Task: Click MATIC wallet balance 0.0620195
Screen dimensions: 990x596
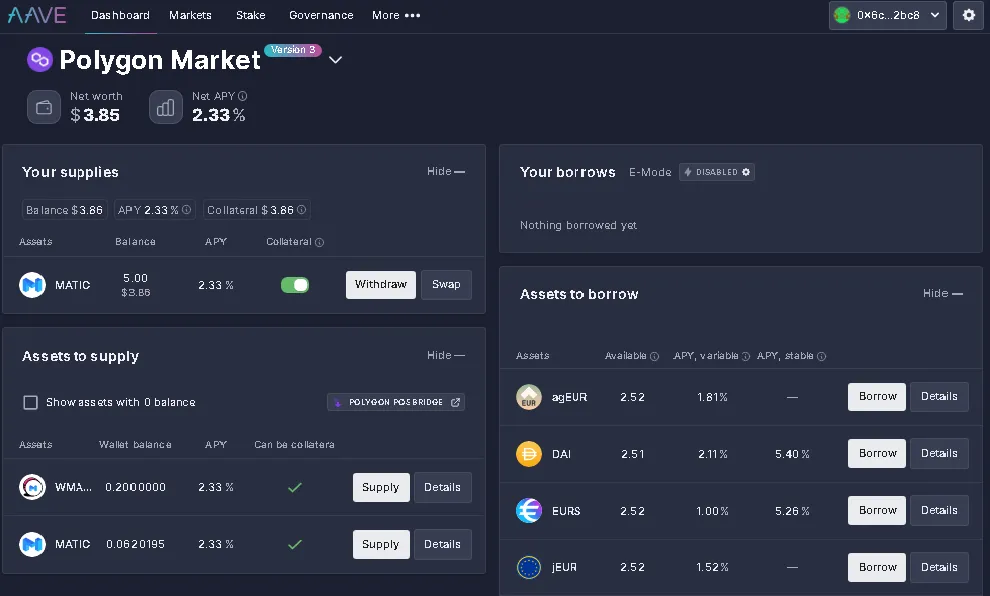Action: pos(135,544)
